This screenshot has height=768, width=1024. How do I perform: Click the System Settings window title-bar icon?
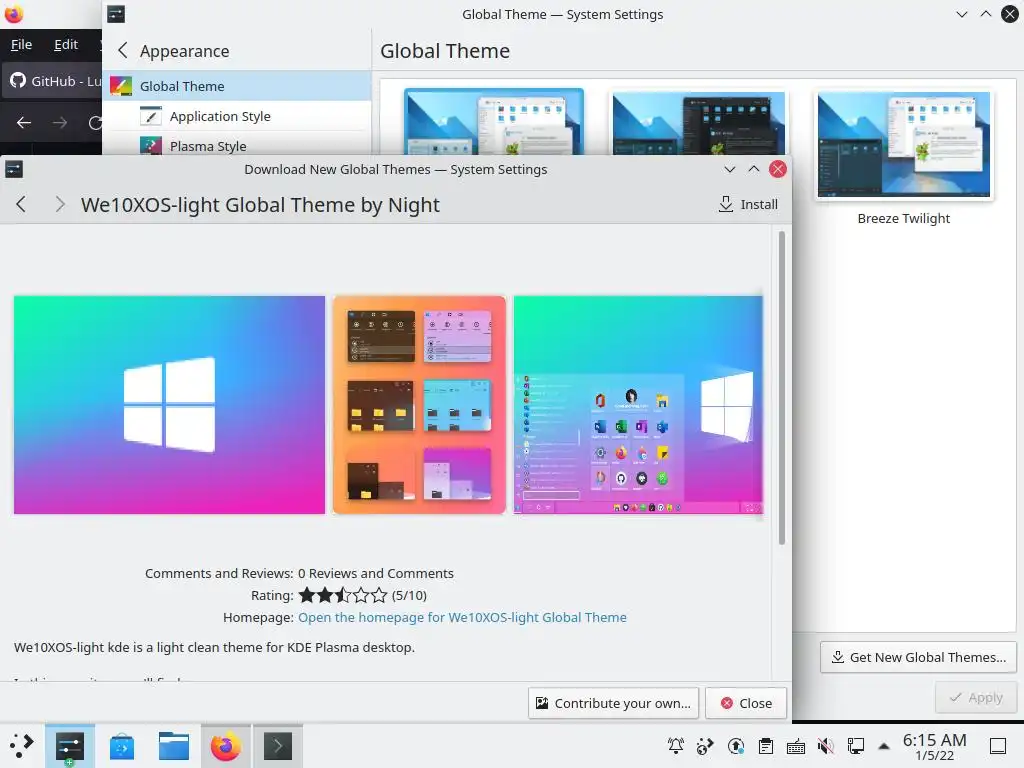tap(116, 14)
